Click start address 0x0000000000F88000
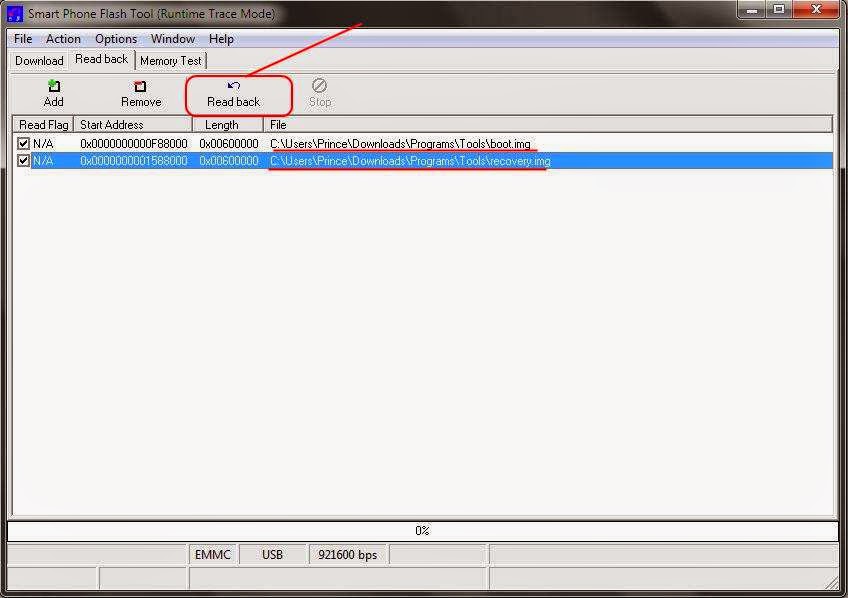 (x=134, y=144)
